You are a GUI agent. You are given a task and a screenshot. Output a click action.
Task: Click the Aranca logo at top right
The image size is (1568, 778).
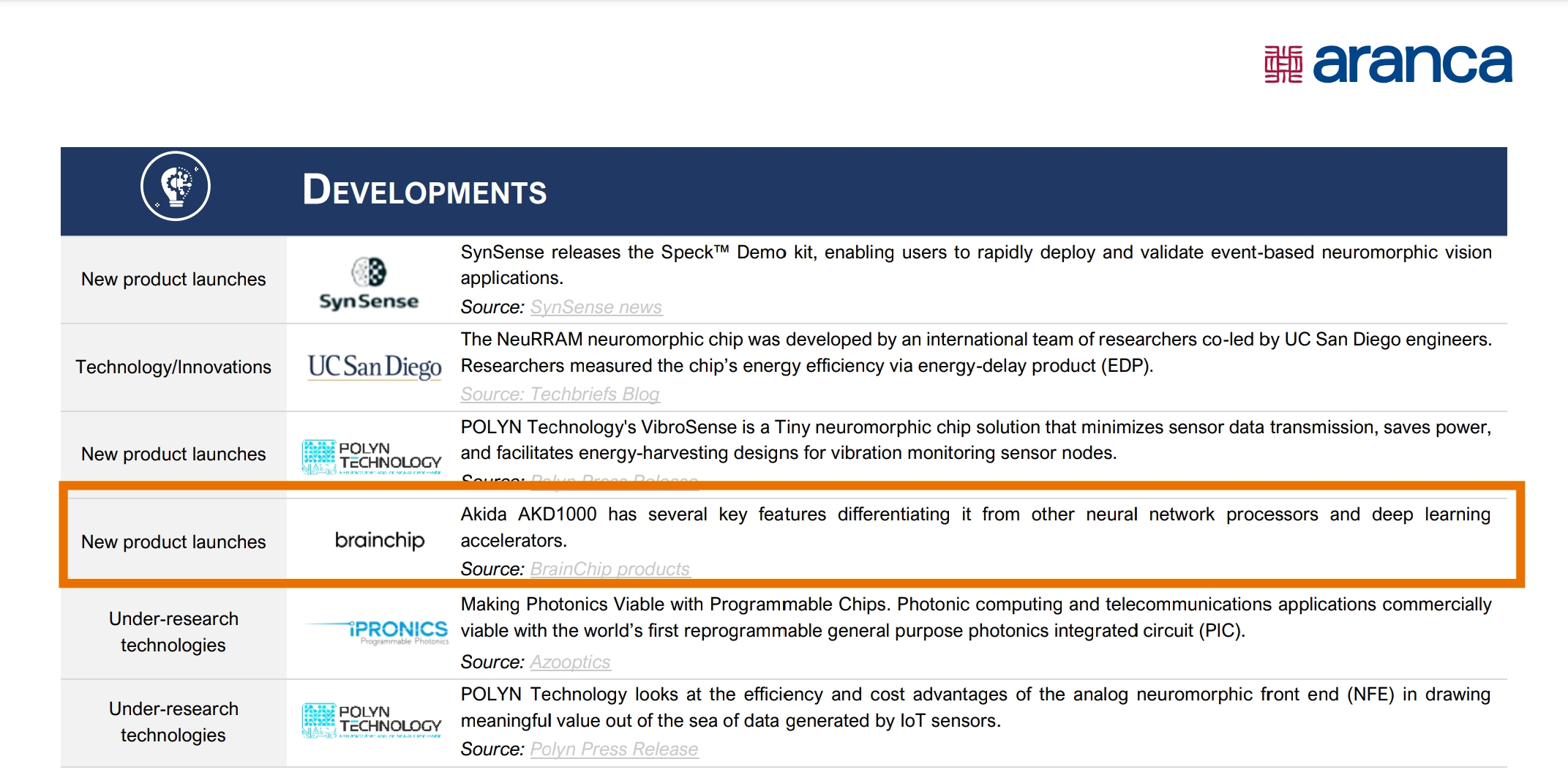(x=1388, y=64)
